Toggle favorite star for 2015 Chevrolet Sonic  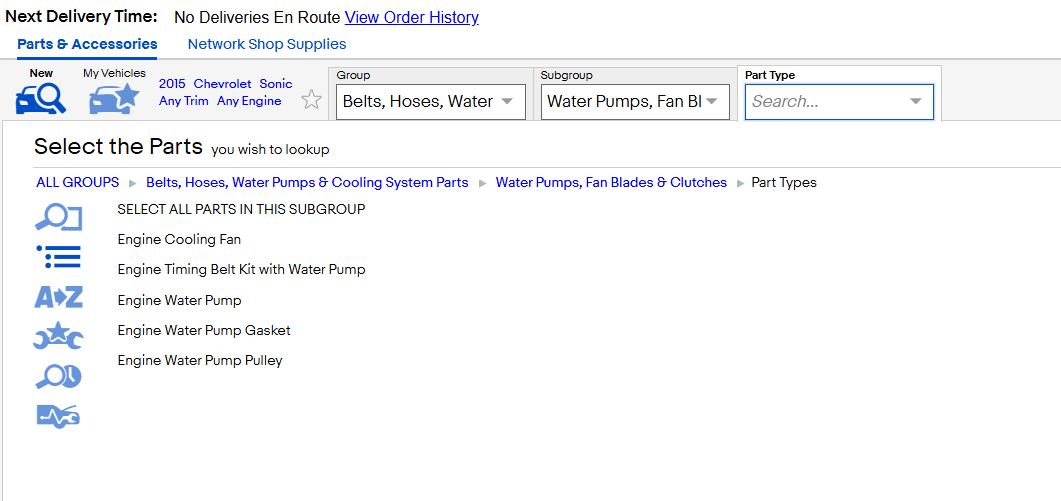click(x=311, y=100)
